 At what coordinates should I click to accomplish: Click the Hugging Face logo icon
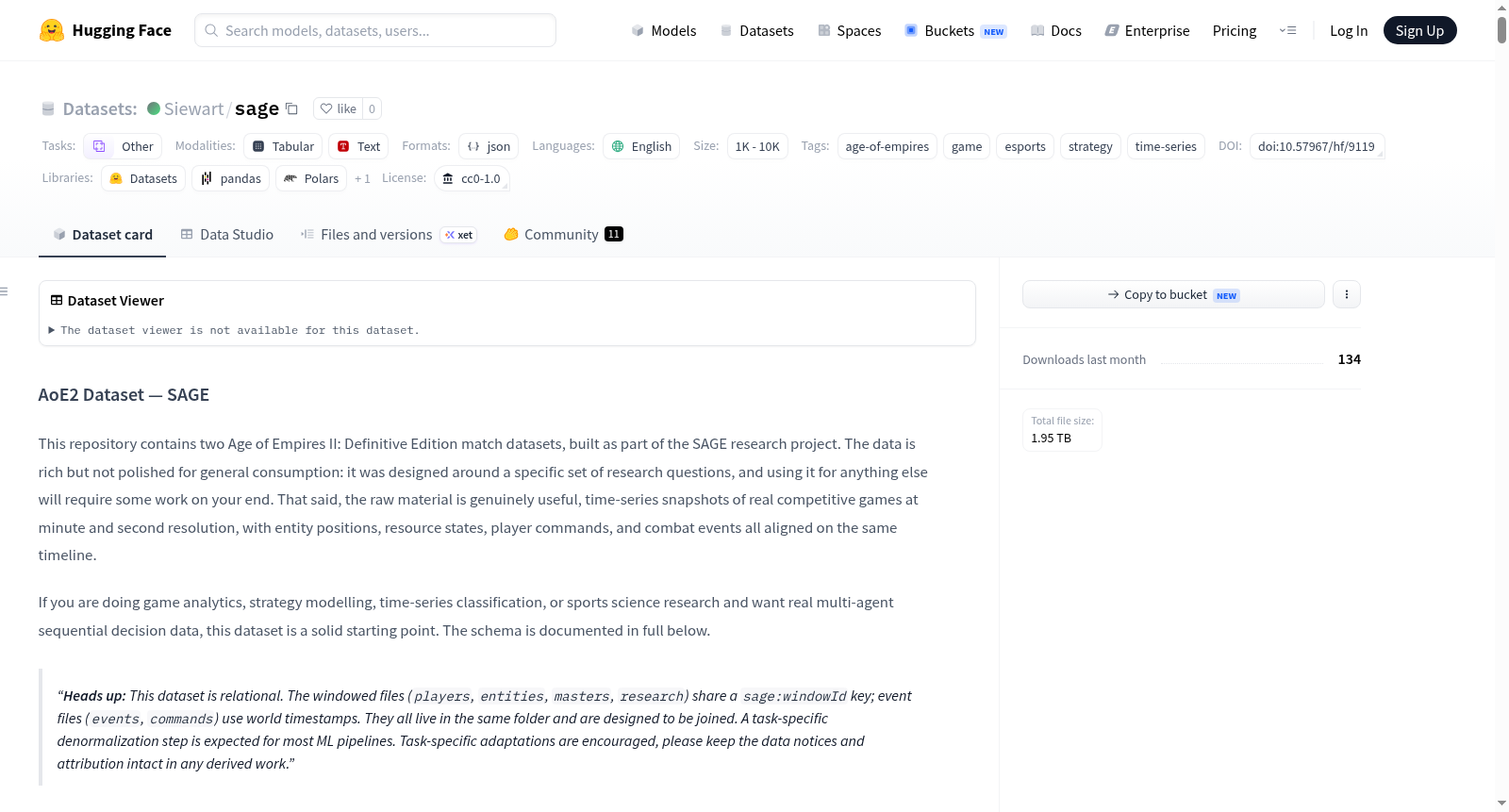[x=52, y=30]
